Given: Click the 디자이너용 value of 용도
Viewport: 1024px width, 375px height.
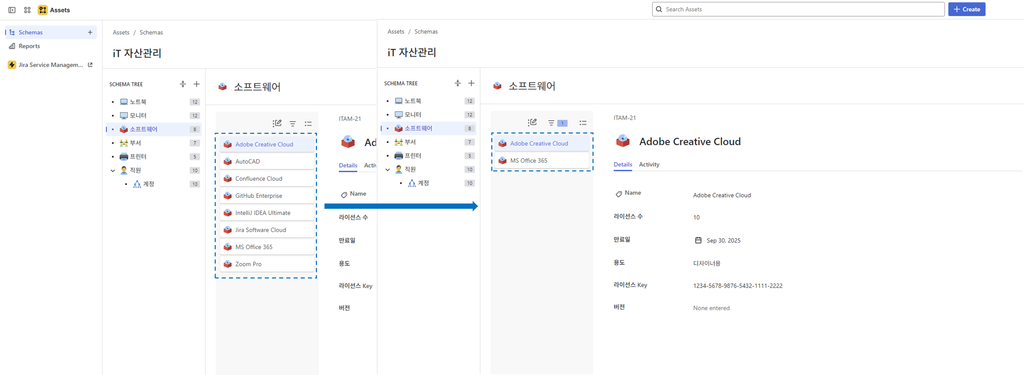Looking at the screenshot, I should pos(707,263).
